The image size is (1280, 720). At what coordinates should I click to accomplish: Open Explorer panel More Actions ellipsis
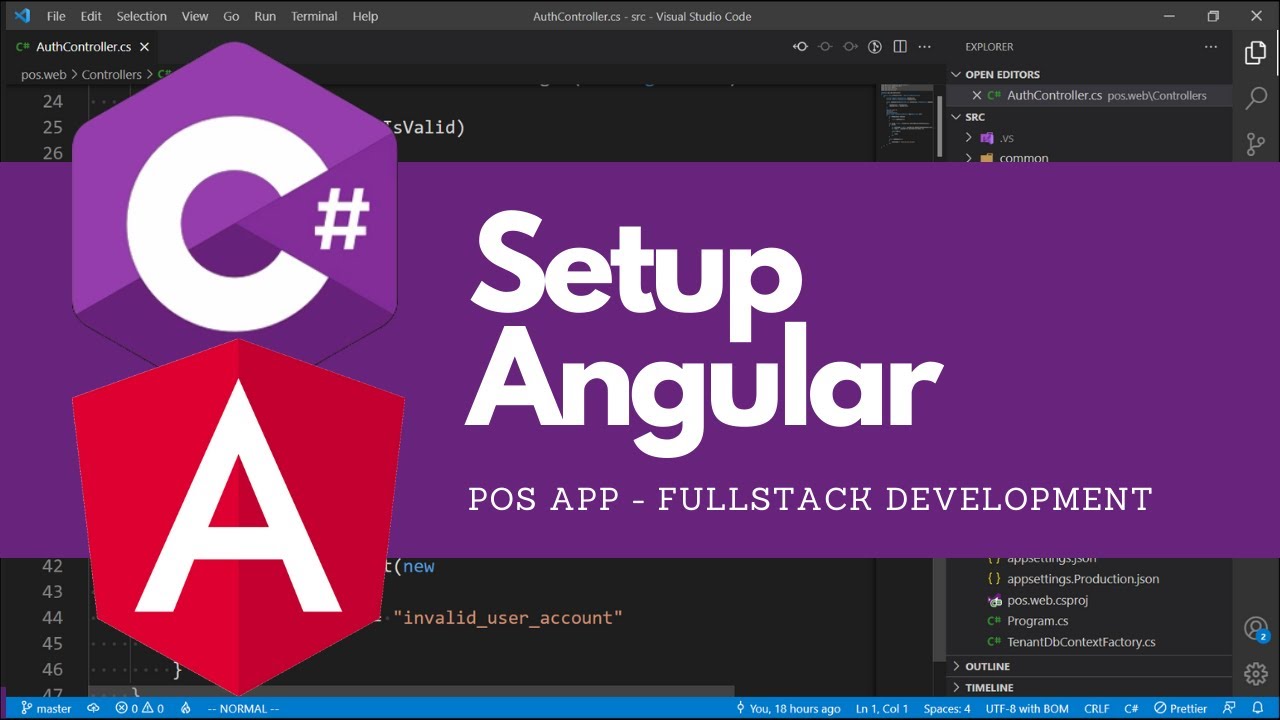(1211, 46)
